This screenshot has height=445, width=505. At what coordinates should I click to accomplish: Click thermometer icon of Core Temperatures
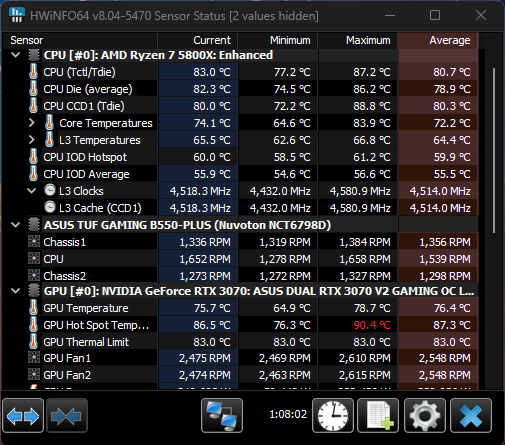tap(49, 123)
